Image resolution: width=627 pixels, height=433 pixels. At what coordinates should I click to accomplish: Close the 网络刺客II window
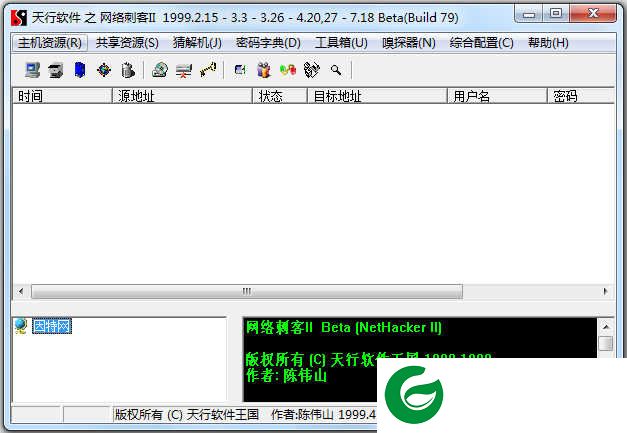tap(593, 14)
